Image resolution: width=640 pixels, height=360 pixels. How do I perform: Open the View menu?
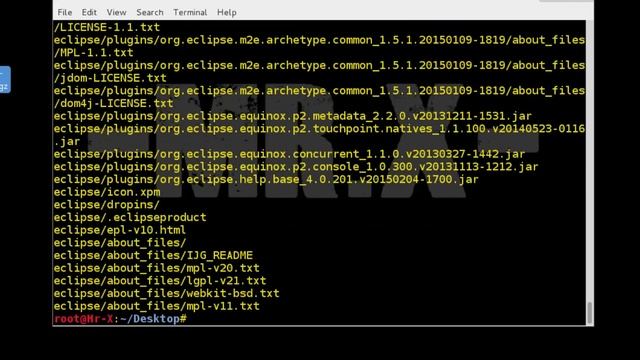(x=116, y=12)
